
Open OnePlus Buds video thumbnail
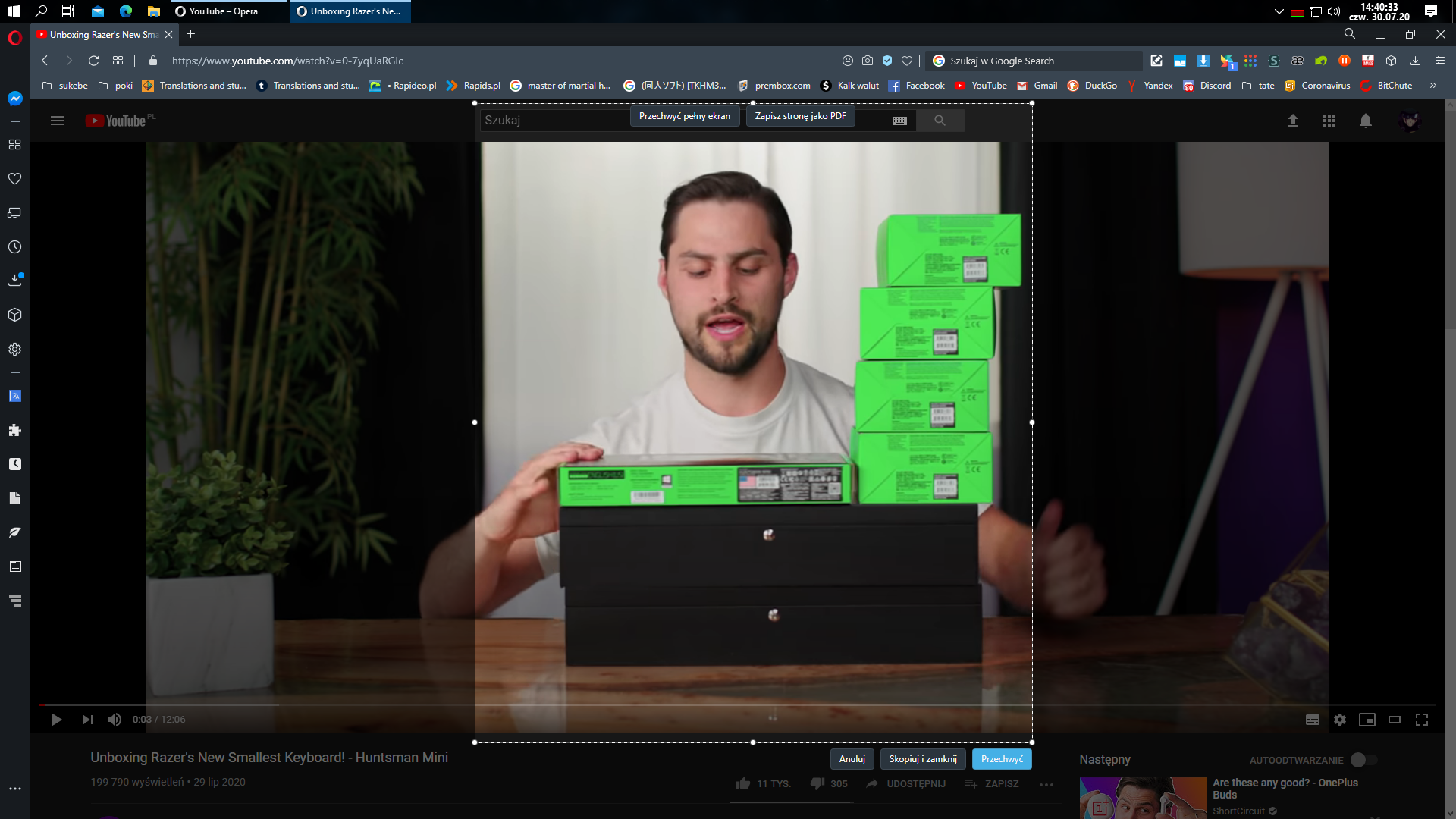click(1143, 798)
